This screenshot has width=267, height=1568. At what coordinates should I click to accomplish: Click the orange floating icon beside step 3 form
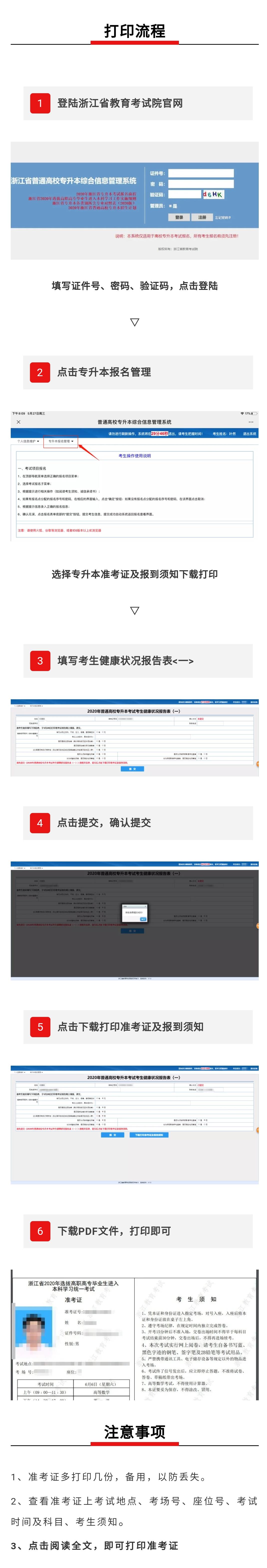[257, 764]
